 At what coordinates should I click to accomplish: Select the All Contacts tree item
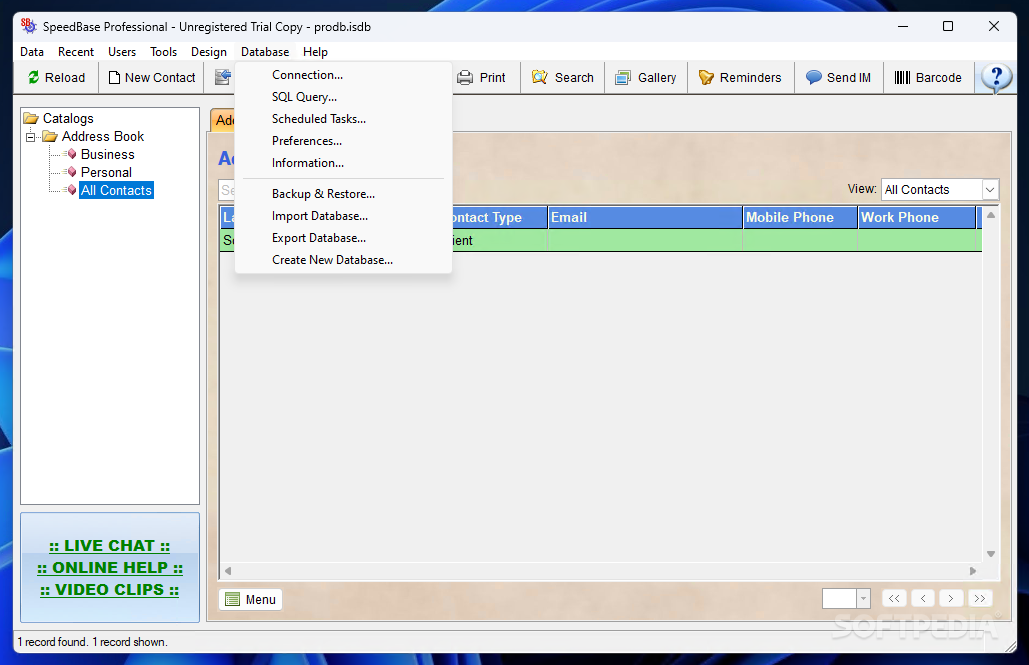(116, 190)
